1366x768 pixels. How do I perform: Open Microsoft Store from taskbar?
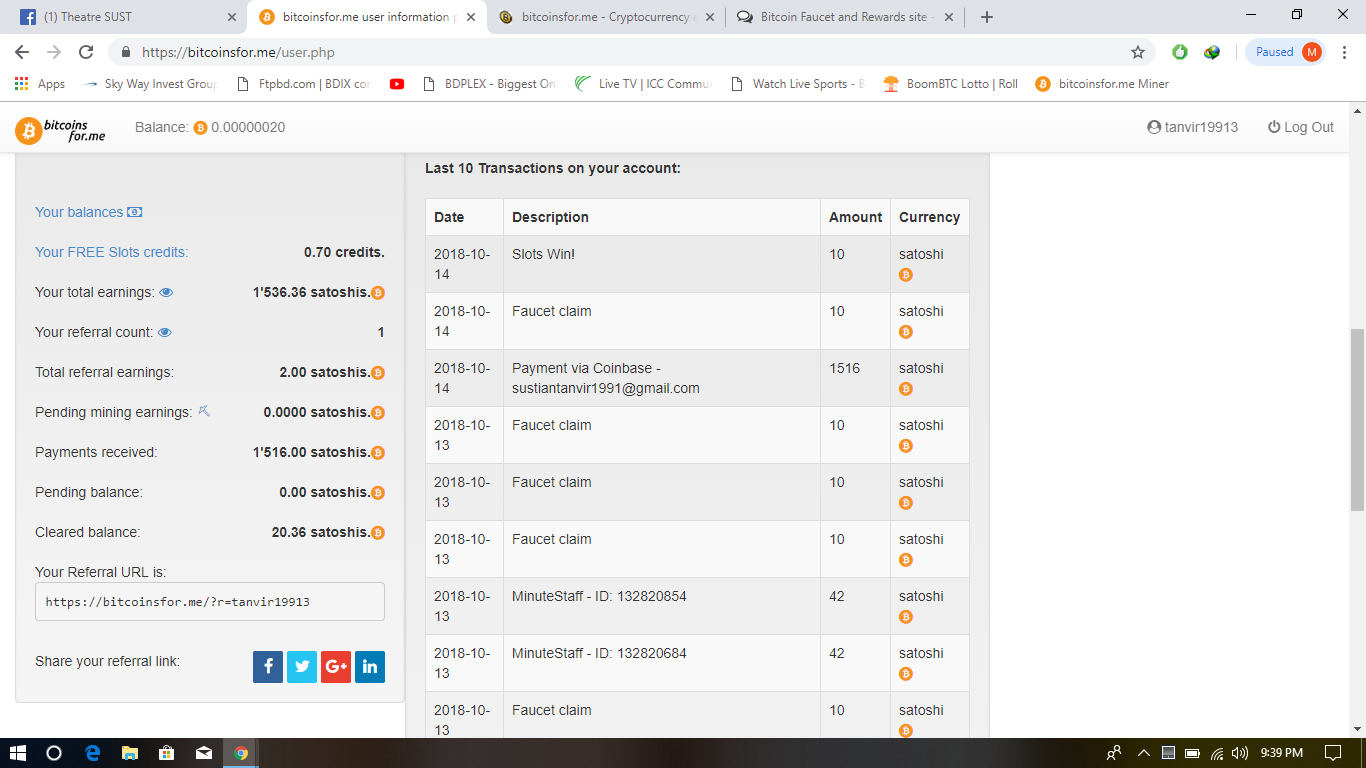click(167, 753)
